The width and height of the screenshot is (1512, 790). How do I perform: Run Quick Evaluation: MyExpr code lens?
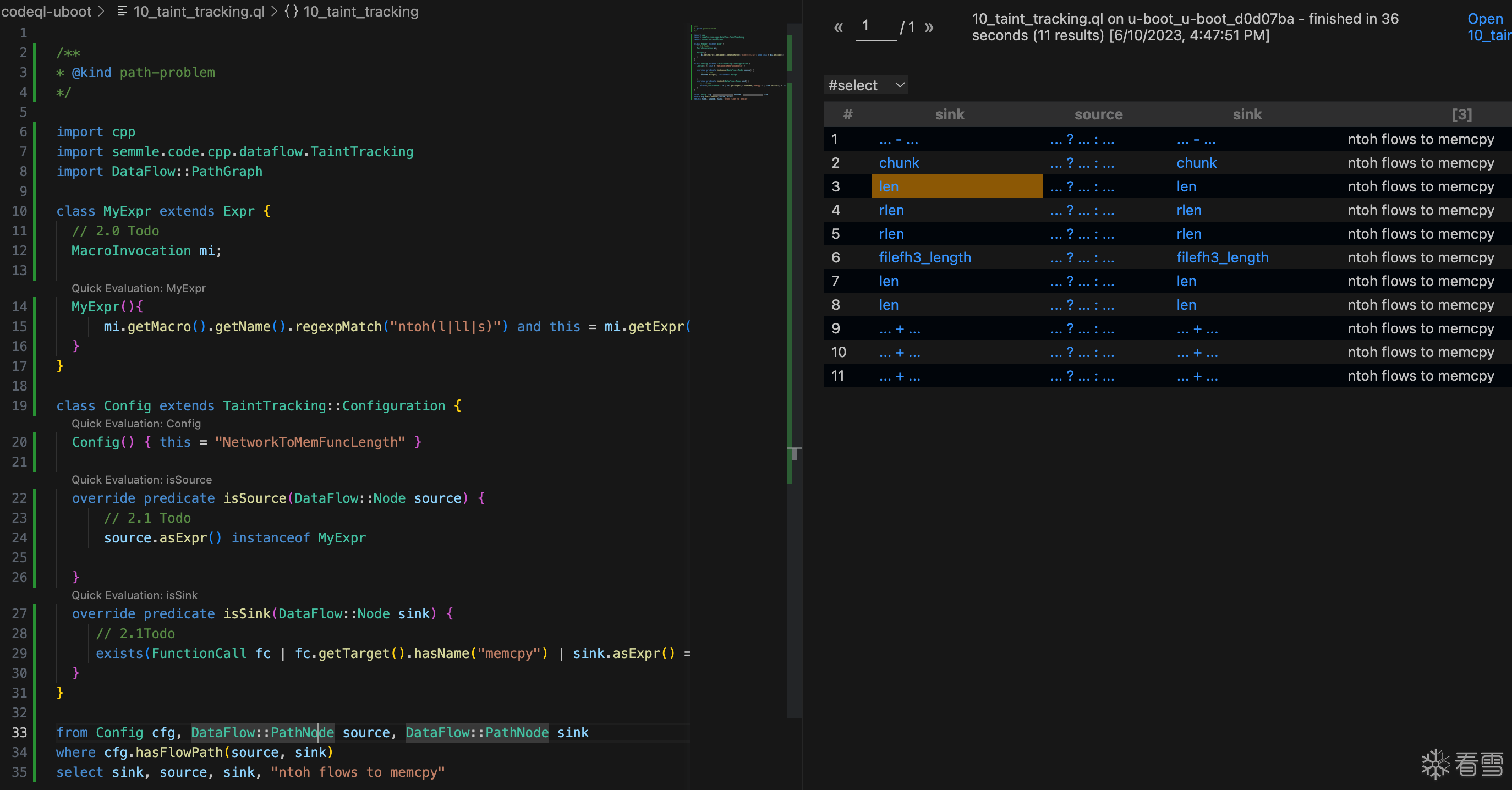pos(139,288)
